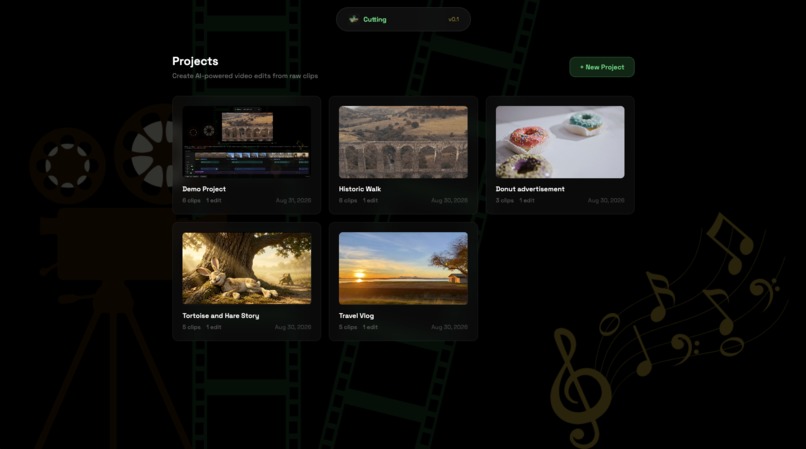Open the Donut advertisement thumbnail
The height and width of the screenshot is (449, 806).
coord(560,142)
